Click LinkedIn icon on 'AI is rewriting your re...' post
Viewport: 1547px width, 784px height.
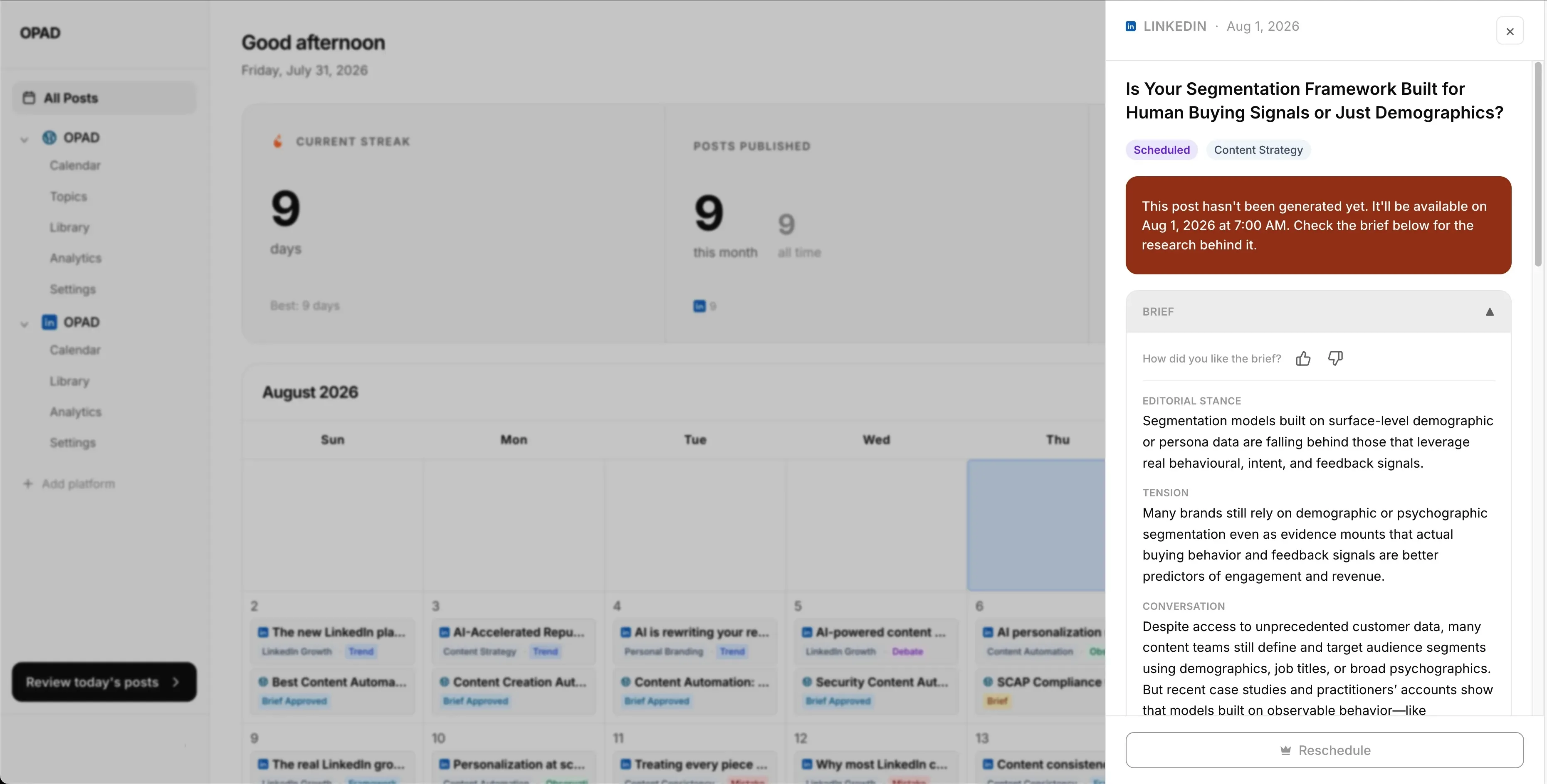tap(626, 632)
